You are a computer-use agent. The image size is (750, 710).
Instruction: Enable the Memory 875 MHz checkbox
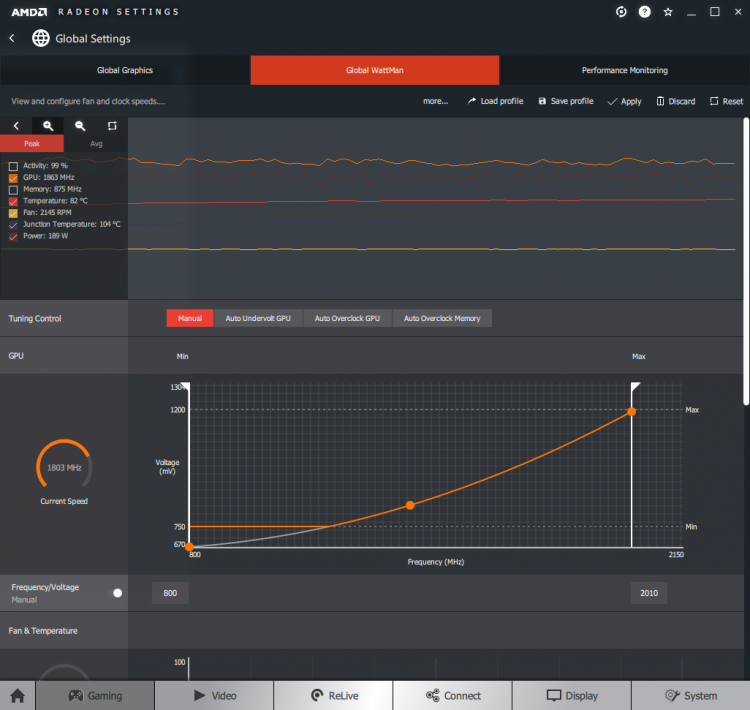13,189
